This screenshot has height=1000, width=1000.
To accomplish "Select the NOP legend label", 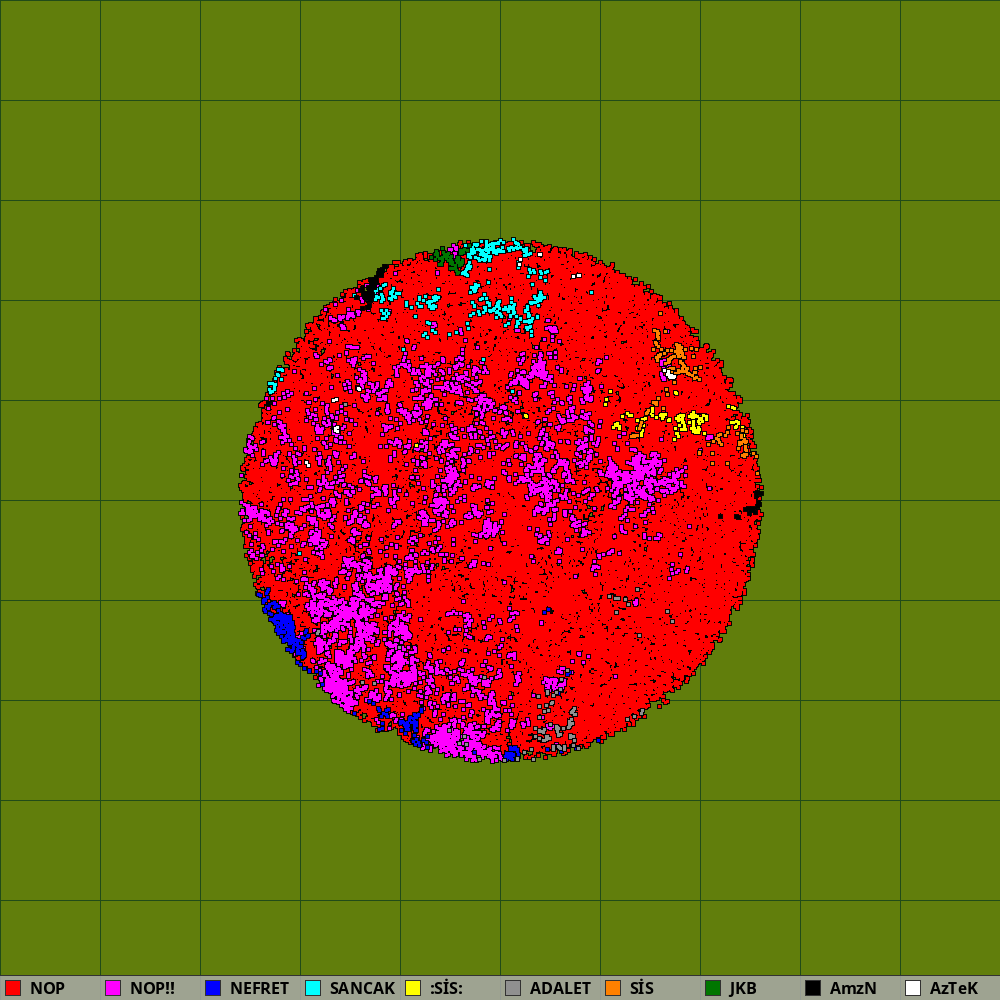I will (x=47, y=988).
